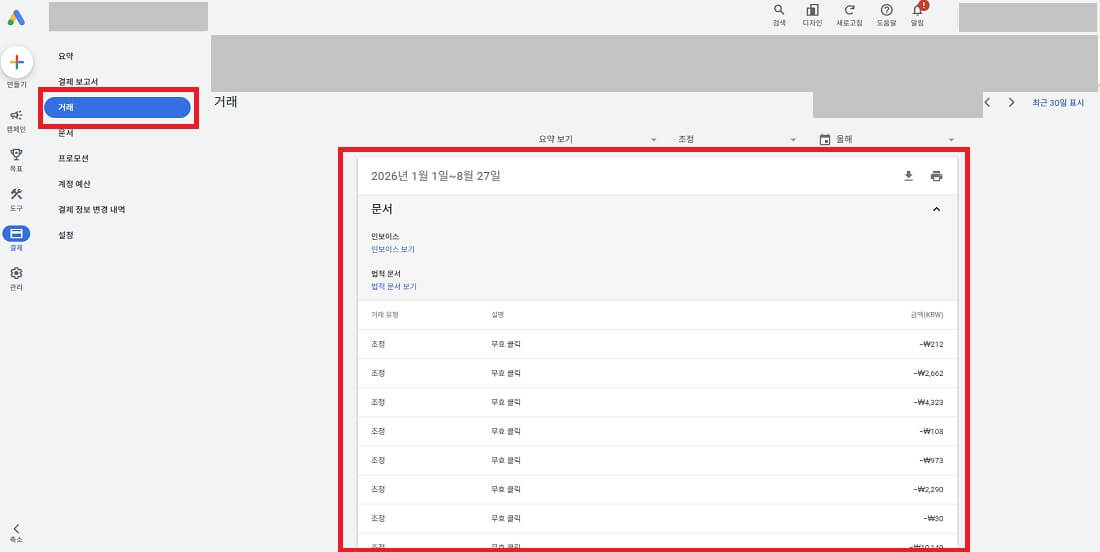Screen dimensions: 1100x552
Task: Open the 디자인 icon in header
Action: tap(812, 10)
